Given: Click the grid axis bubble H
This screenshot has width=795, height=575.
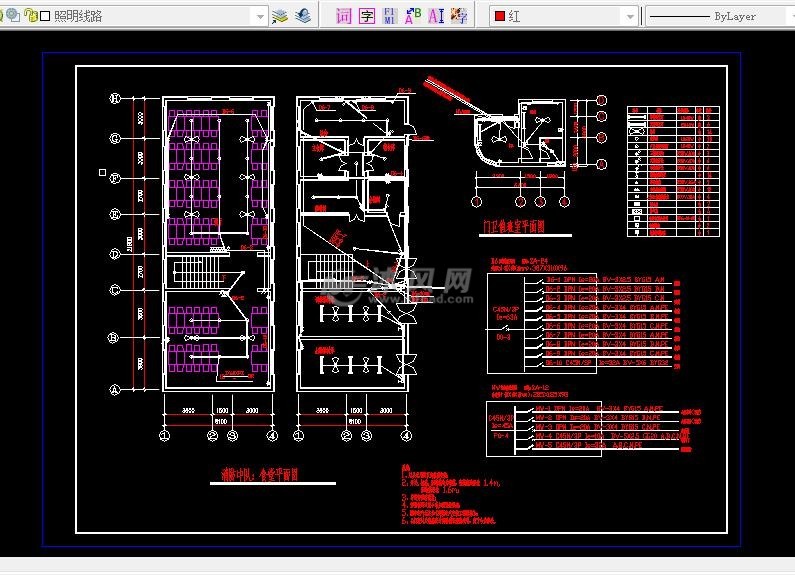Looking at the screenshot, I should pos(115,98).
